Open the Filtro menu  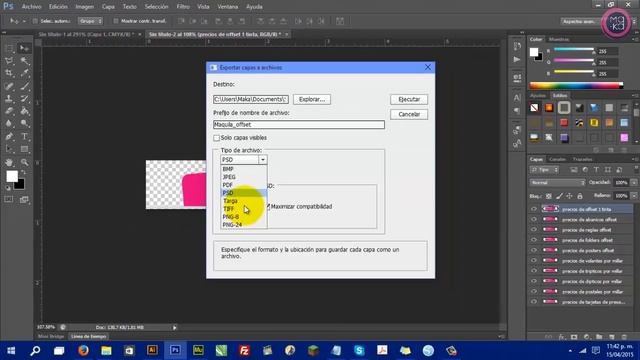pos(183,7)
